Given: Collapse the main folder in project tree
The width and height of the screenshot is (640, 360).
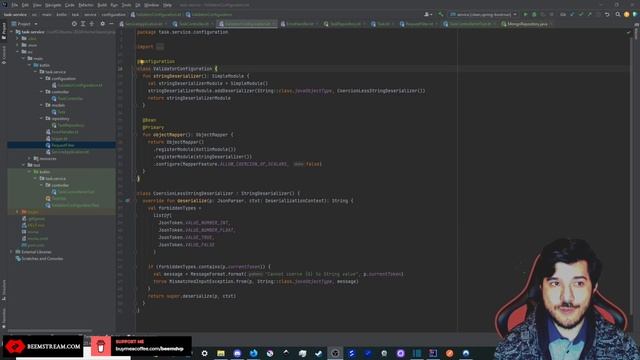Looking at the screenshot, I should (x=24, y=58).
